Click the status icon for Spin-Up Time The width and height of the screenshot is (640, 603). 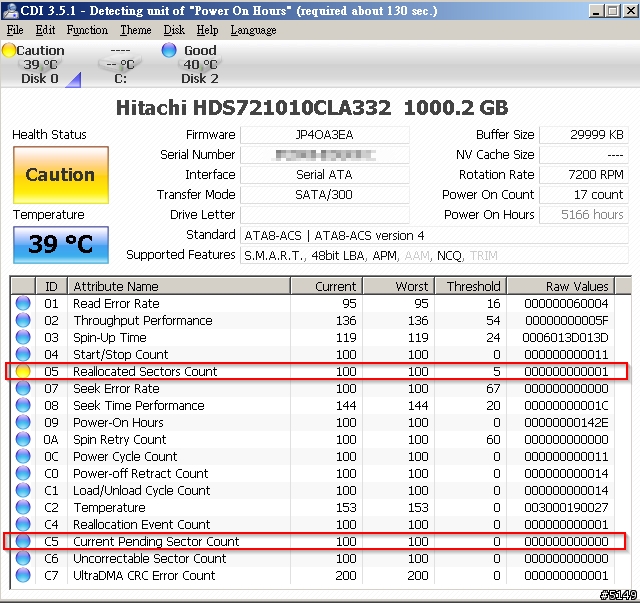[23, 337]
